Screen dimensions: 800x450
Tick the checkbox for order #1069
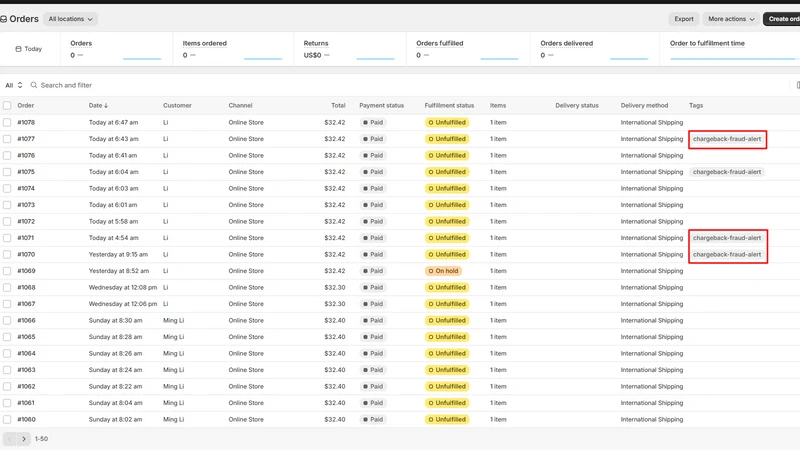7,271
